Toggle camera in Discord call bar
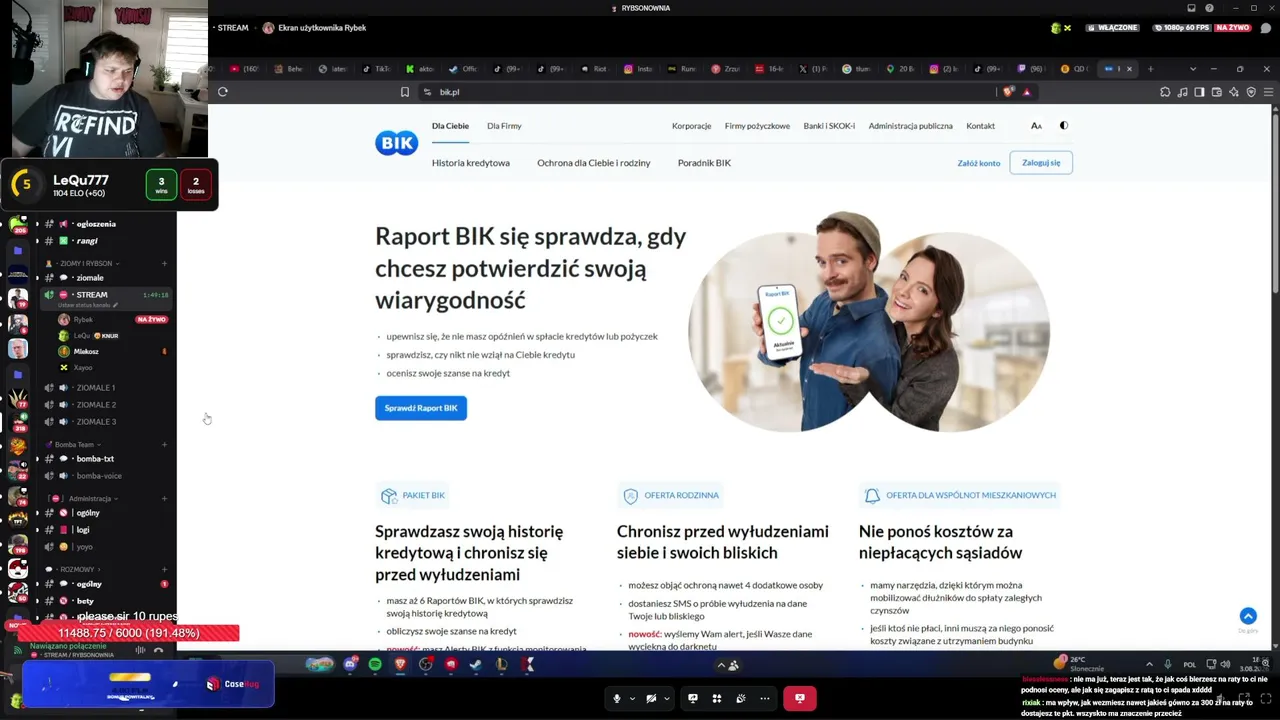 651,698
